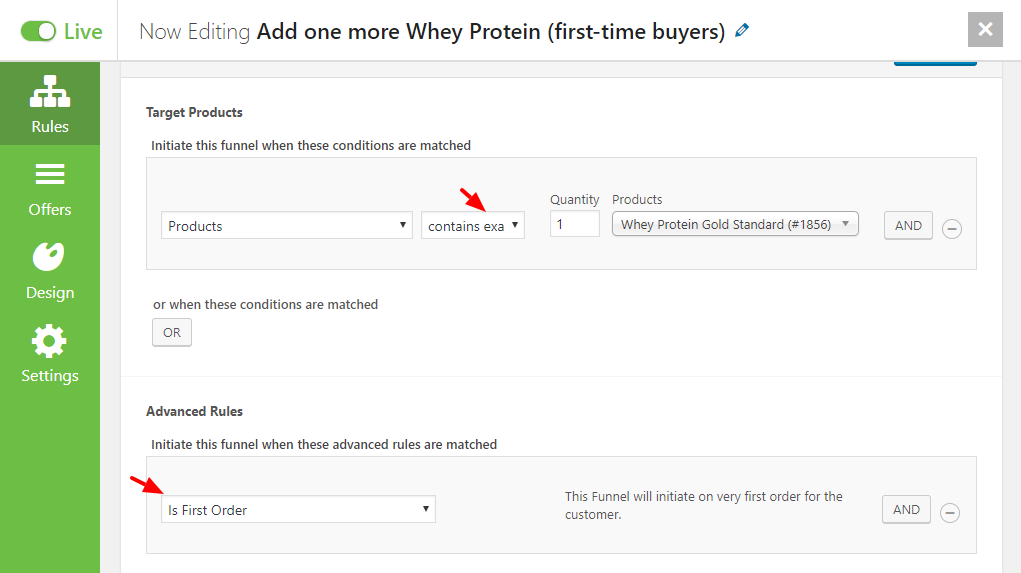The image size is (1021, 573).
Task: Remove the Is First Order rule
Action: pos(950,512)
